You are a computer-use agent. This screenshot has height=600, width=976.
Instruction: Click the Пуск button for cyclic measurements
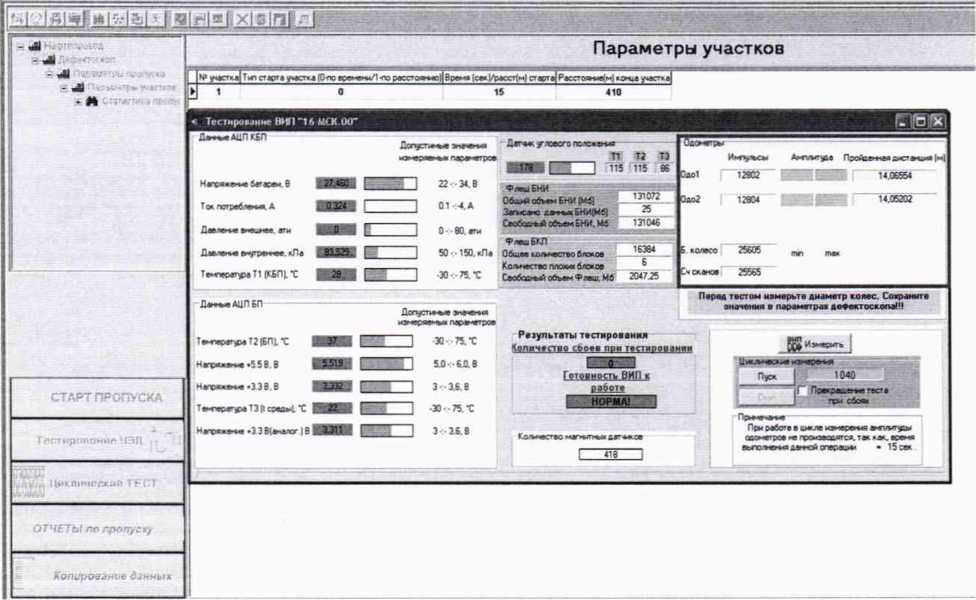(767, 376)
